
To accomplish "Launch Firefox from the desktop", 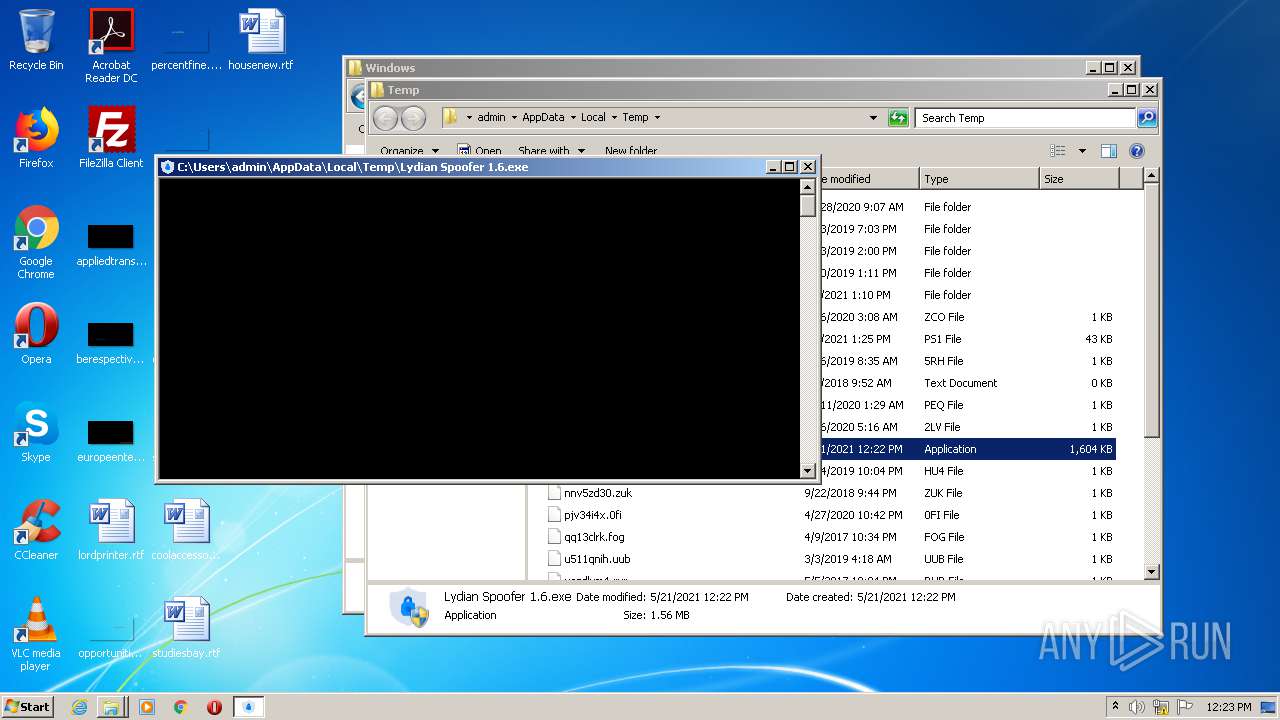I will coord(36,138).
